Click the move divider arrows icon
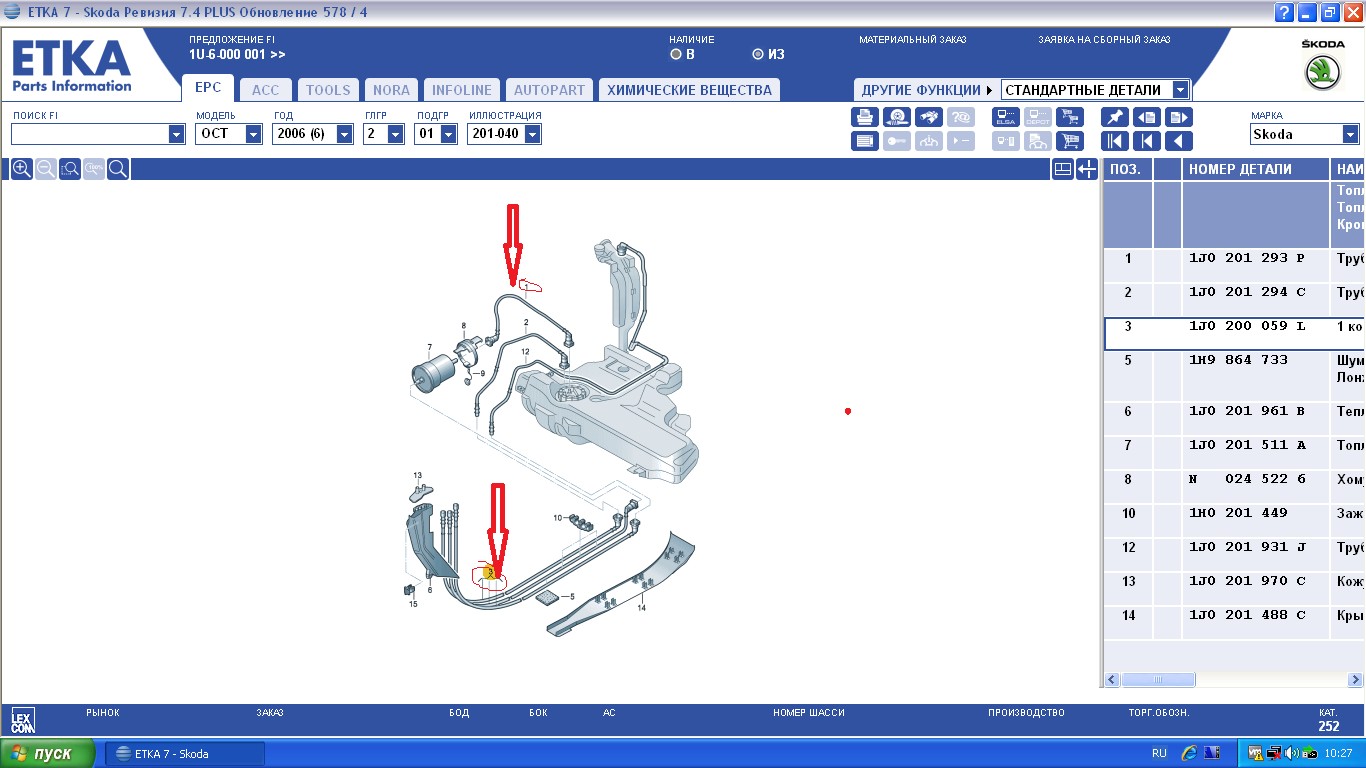 pyautogui.click(x=1087, y=169)
